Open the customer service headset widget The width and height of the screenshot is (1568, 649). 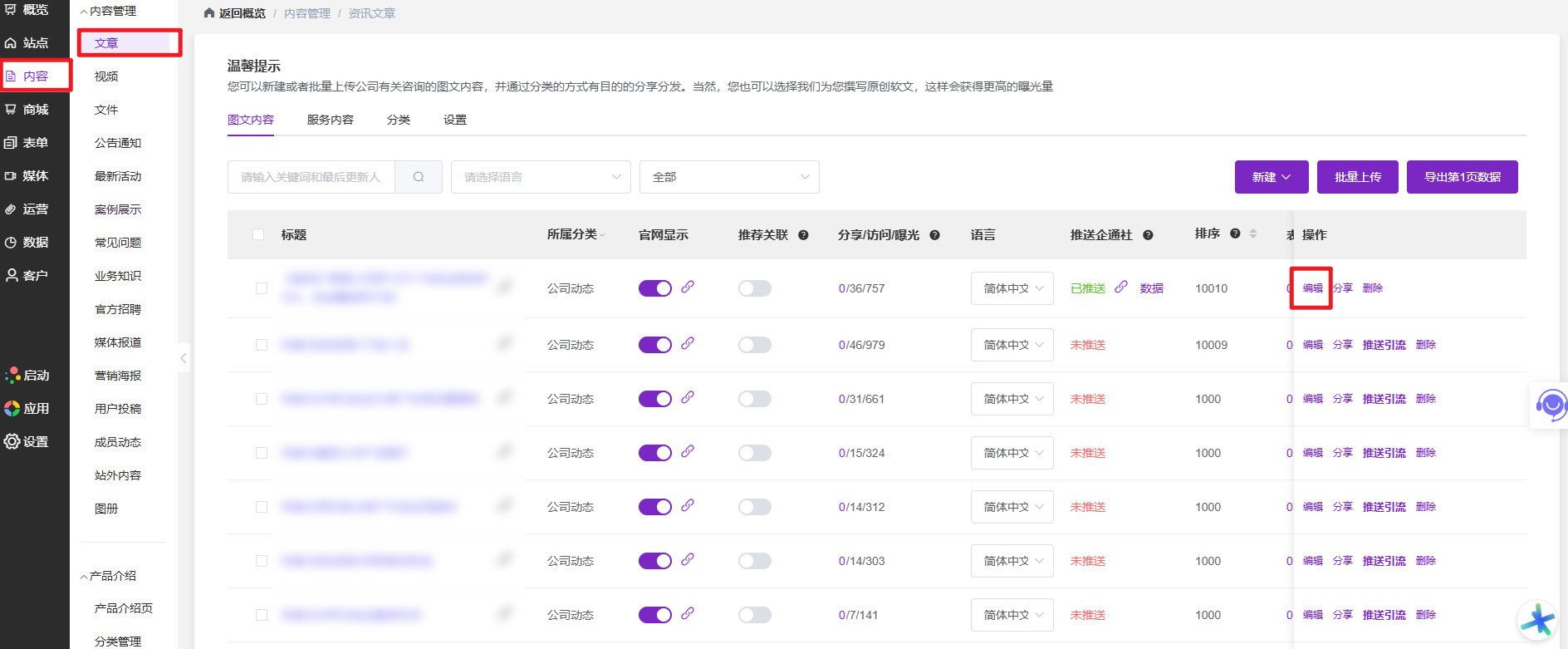click(1551, 406)
